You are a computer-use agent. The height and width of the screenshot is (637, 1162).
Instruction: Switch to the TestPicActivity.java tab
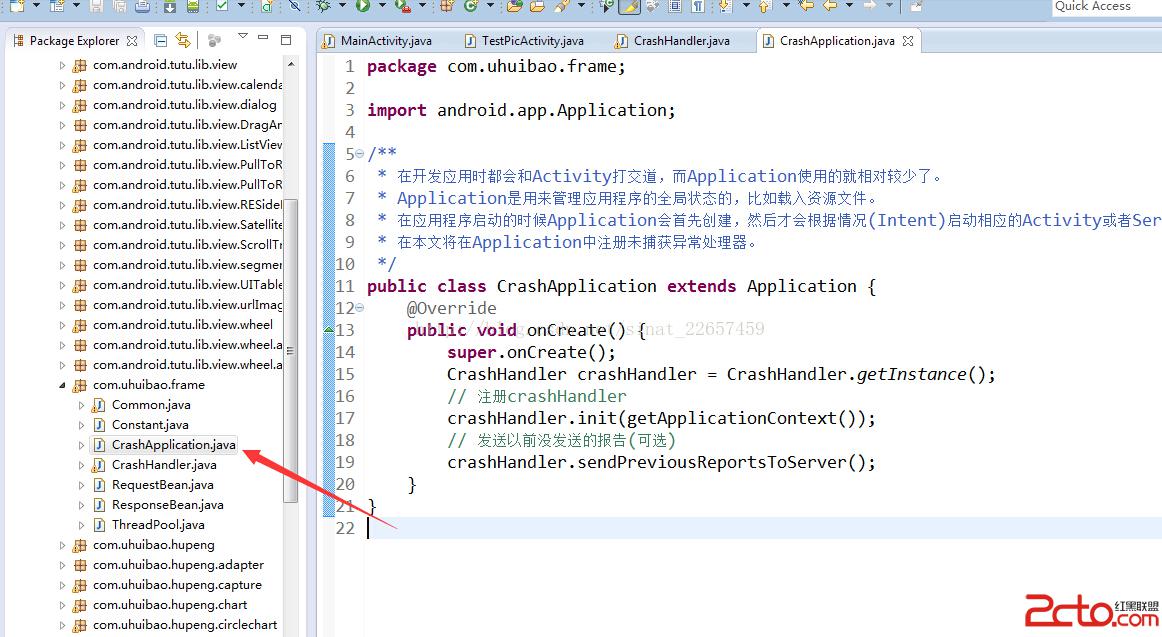524,41
